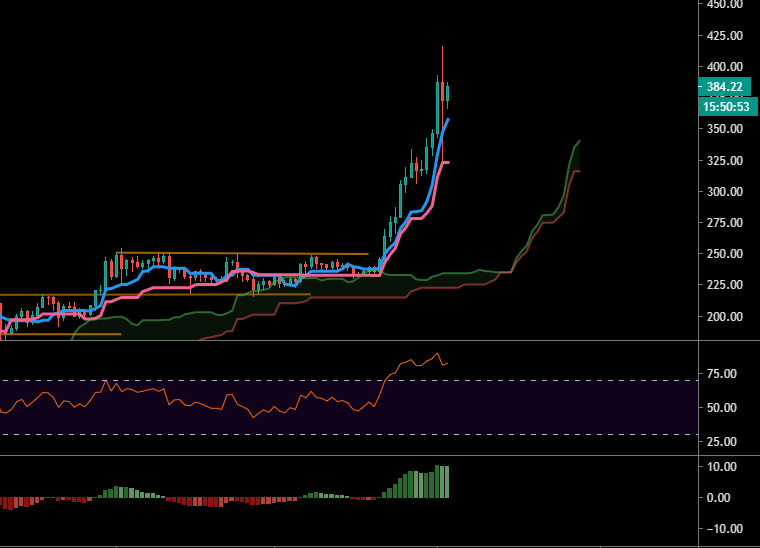Click the lower dashed RSI oversold line
Image resolution: width=760 pixels, height=548 pixels.
(x=200, y=434)
